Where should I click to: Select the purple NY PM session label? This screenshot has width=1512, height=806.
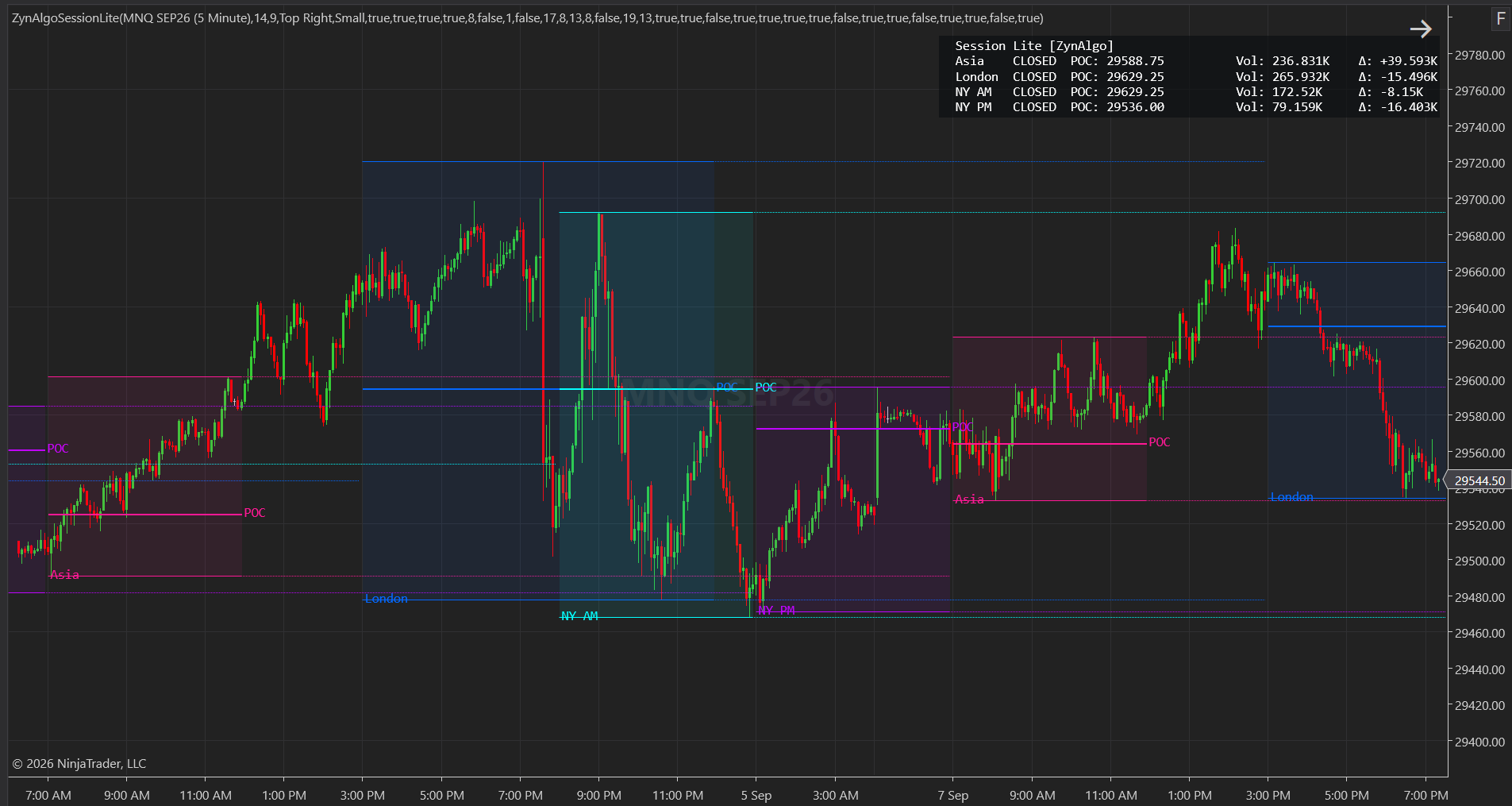coord(776,610)
